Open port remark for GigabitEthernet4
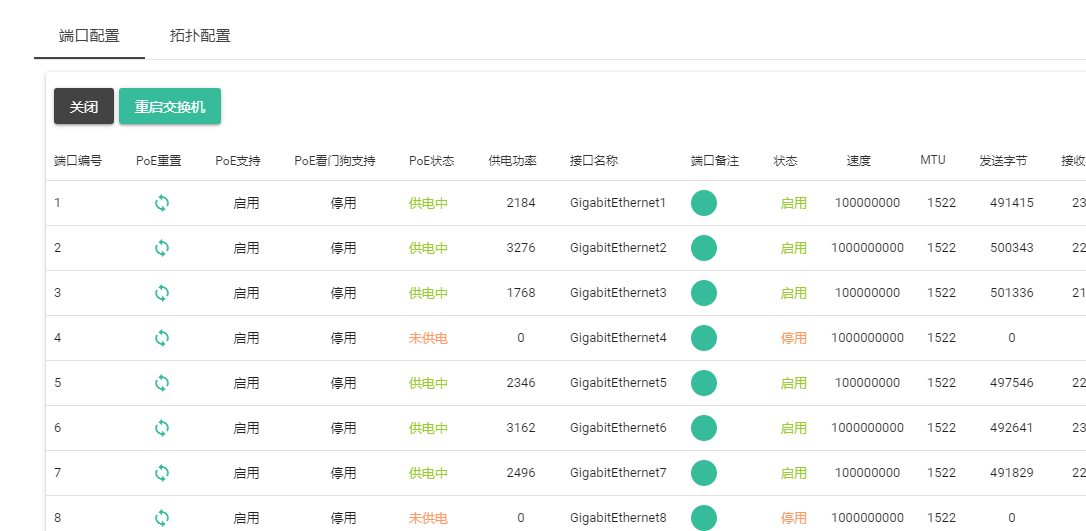This screenshot has width=1086, height=531. (704, 338)
